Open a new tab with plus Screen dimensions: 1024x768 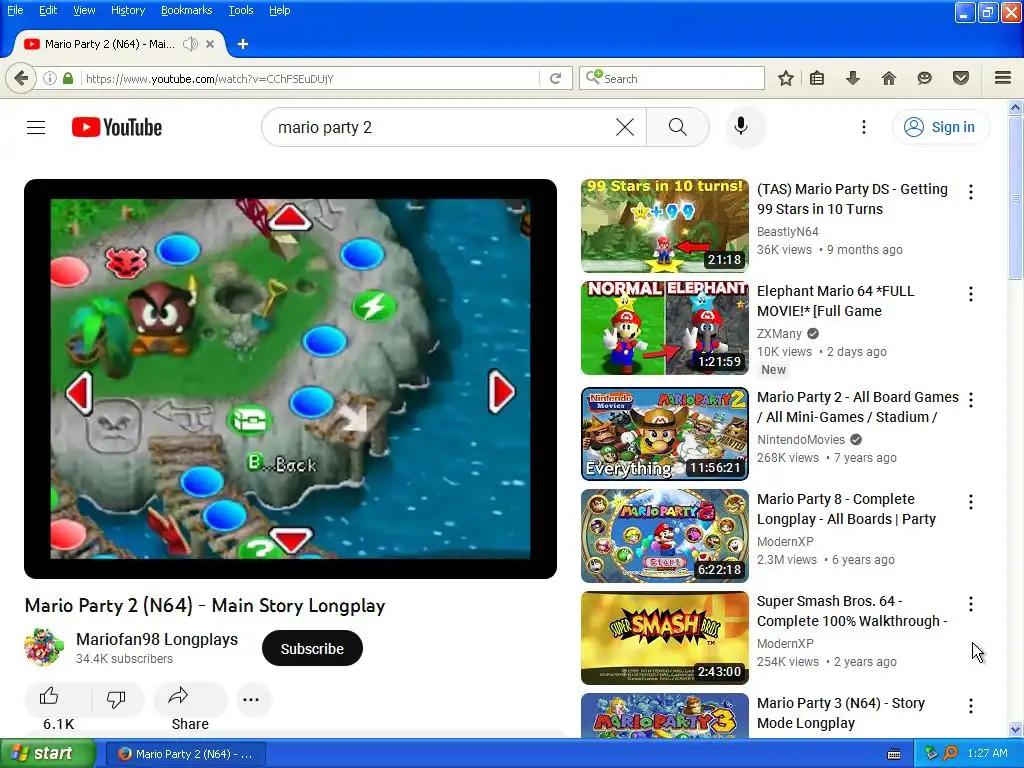coord(243,44)
